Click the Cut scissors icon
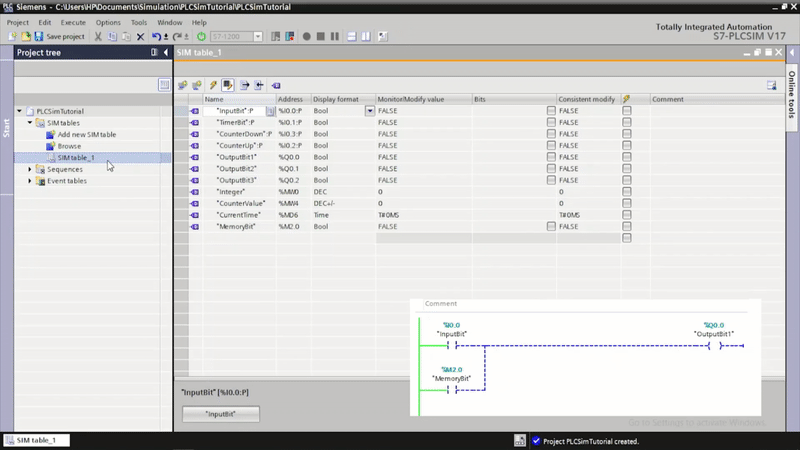Screen dimensions: 800x450 (98, 36)
